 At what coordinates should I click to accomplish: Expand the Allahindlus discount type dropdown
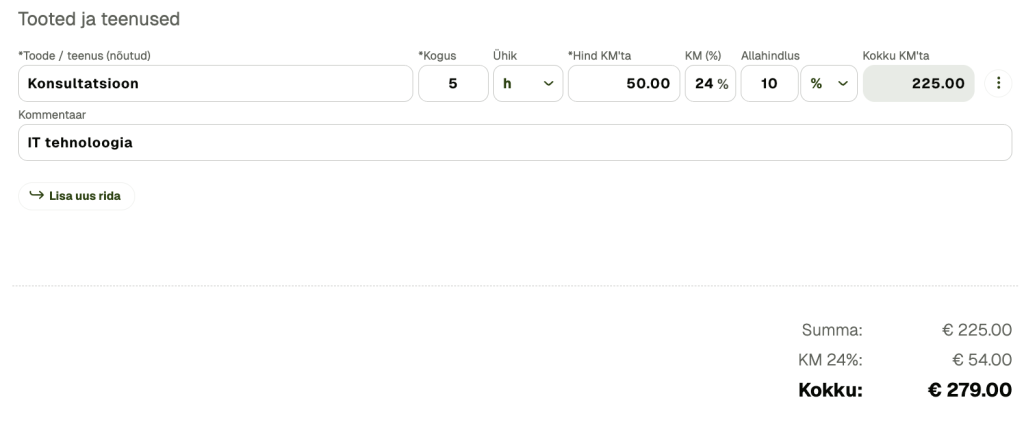(x=829, y=84)
